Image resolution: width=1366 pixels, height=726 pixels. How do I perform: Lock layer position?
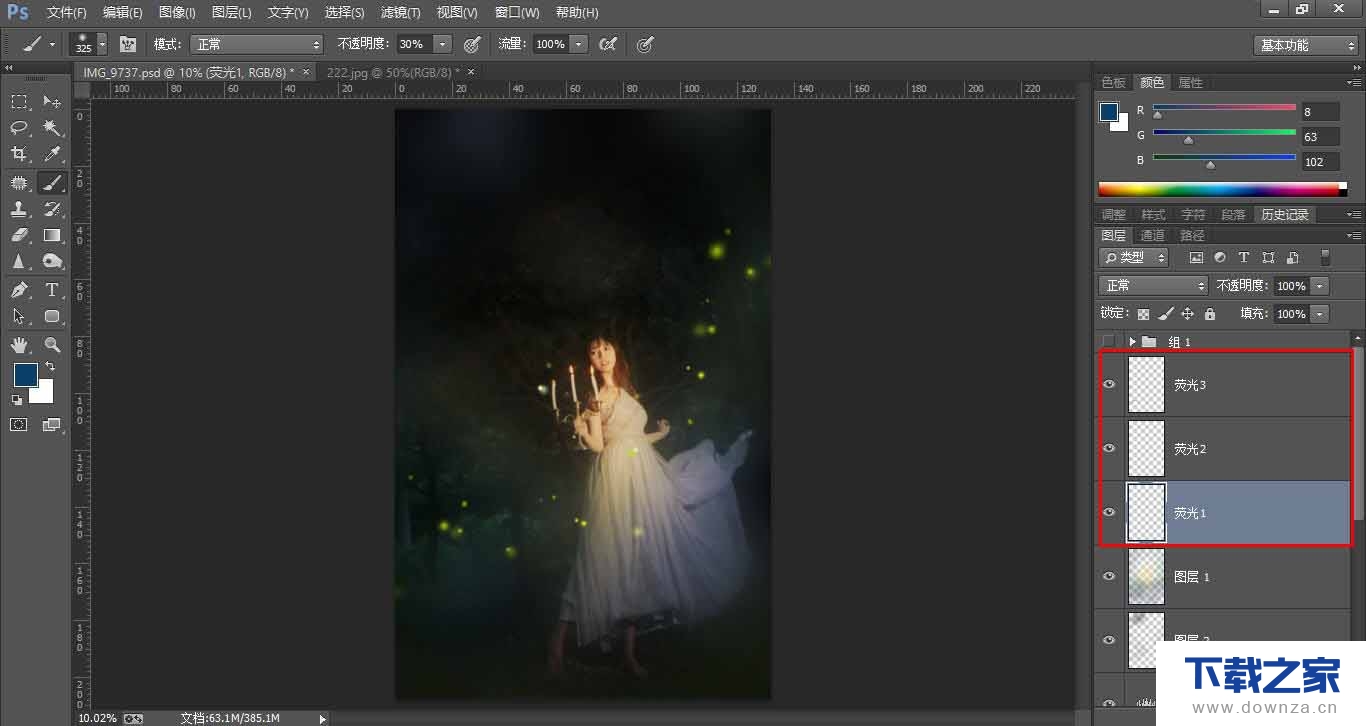pyautogui.click(x=1187, y=313)
